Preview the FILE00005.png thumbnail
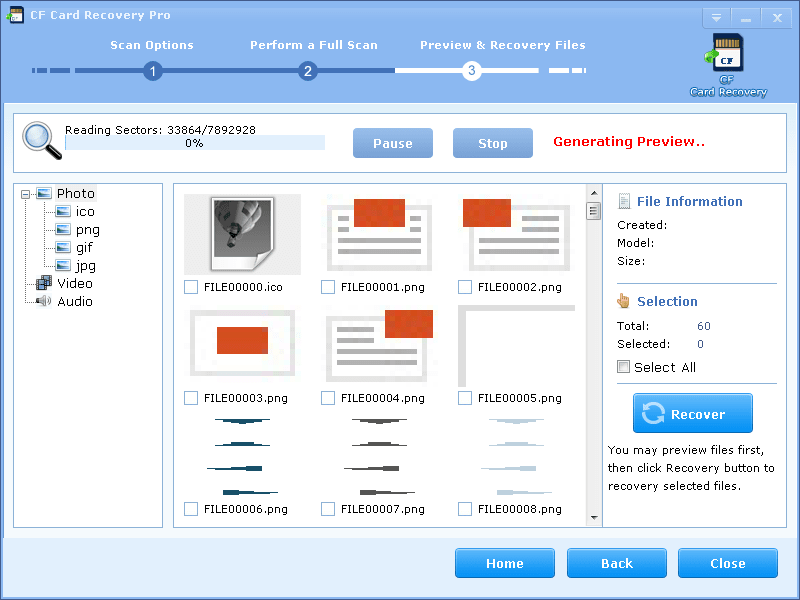 click(x=516, y=345)
